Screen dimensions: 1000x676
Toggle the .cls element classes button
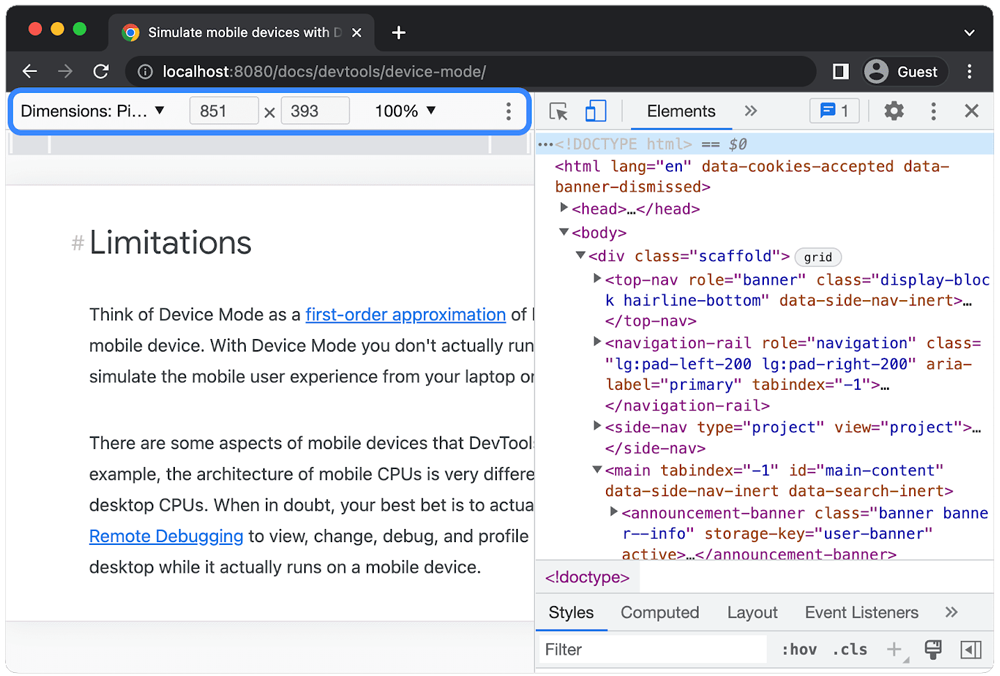(850, 650)
